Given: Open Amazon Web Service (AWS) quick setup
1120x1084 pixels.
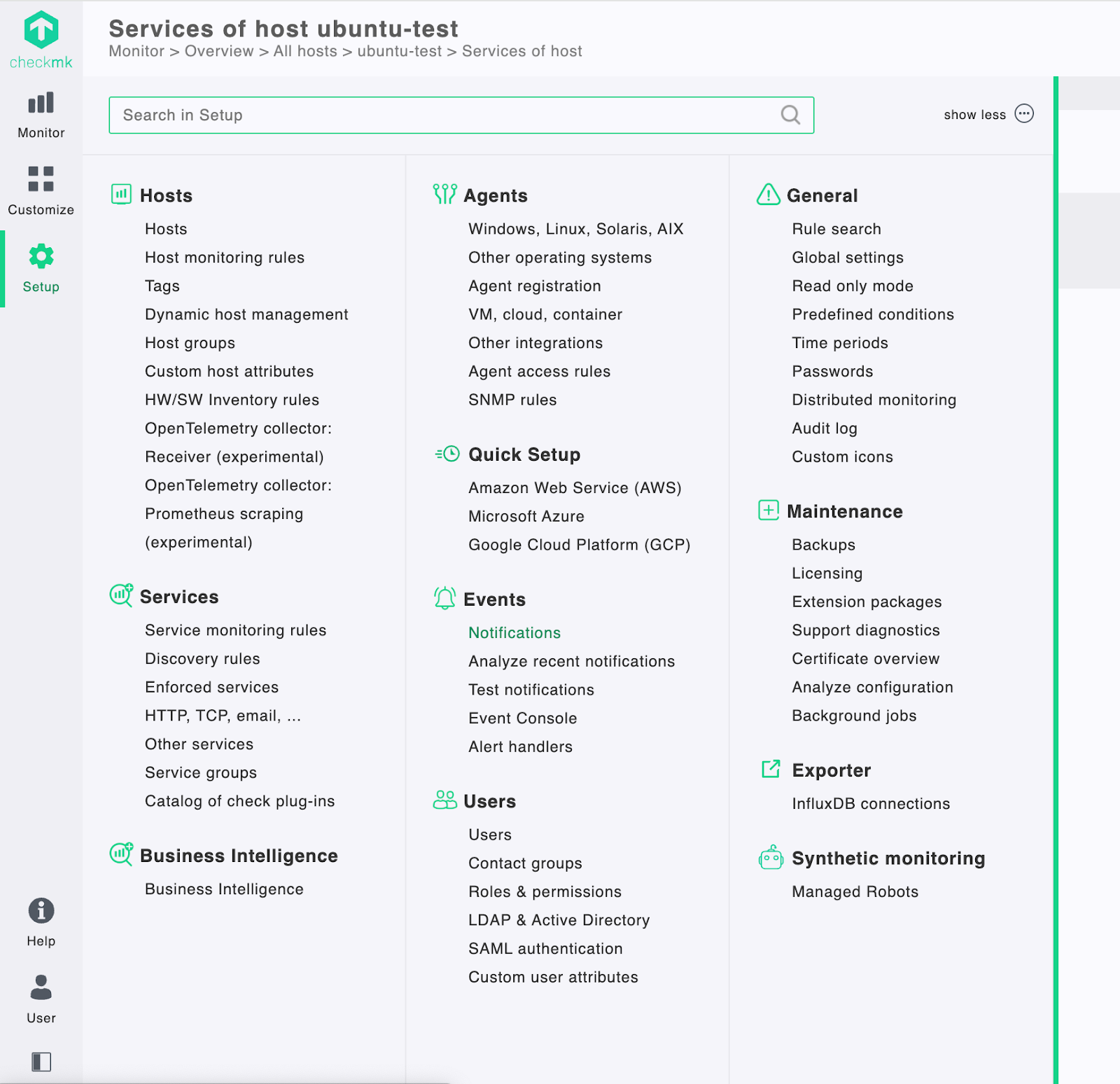Looking at the screenshot, I should tap(575, 488).
